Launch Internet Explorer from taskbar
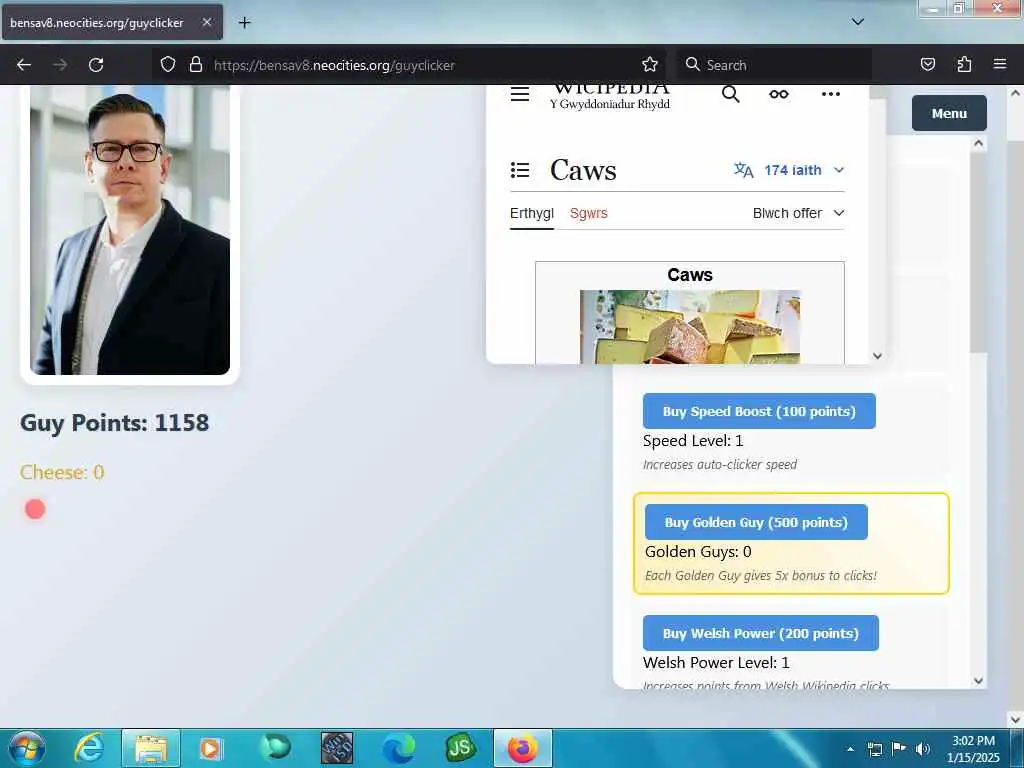The width and height of the screenshot is (1024, 768). 88,748
